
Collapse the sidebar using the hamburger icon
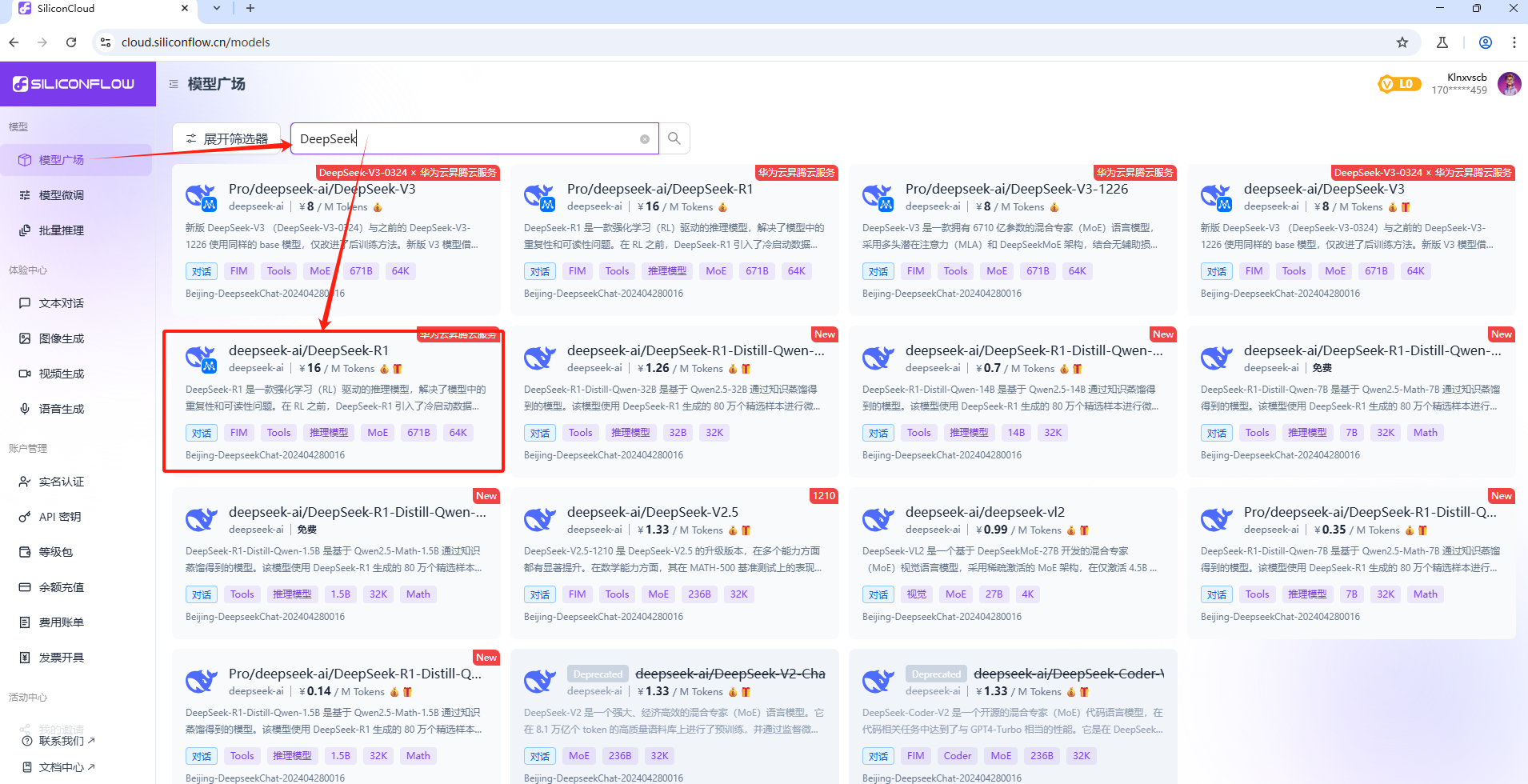point(174,83)
